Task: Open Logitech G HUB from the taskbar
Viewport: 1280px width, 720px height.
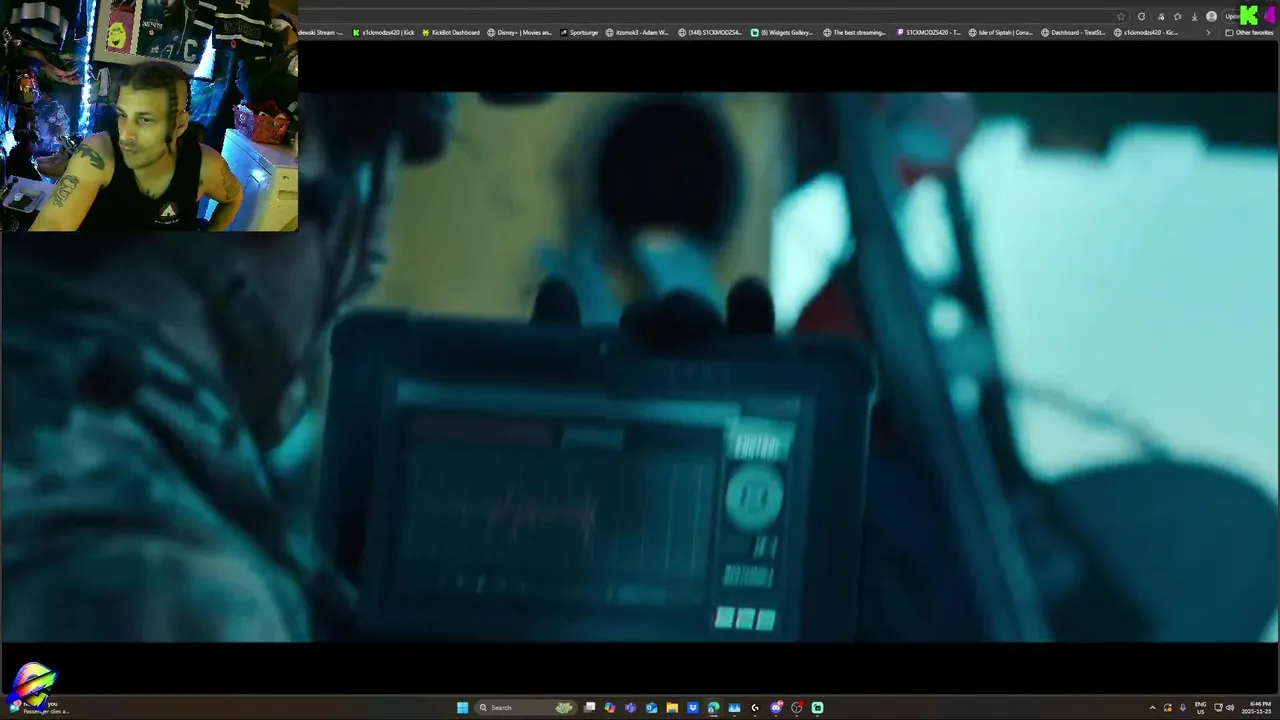Action: point(755,707)
